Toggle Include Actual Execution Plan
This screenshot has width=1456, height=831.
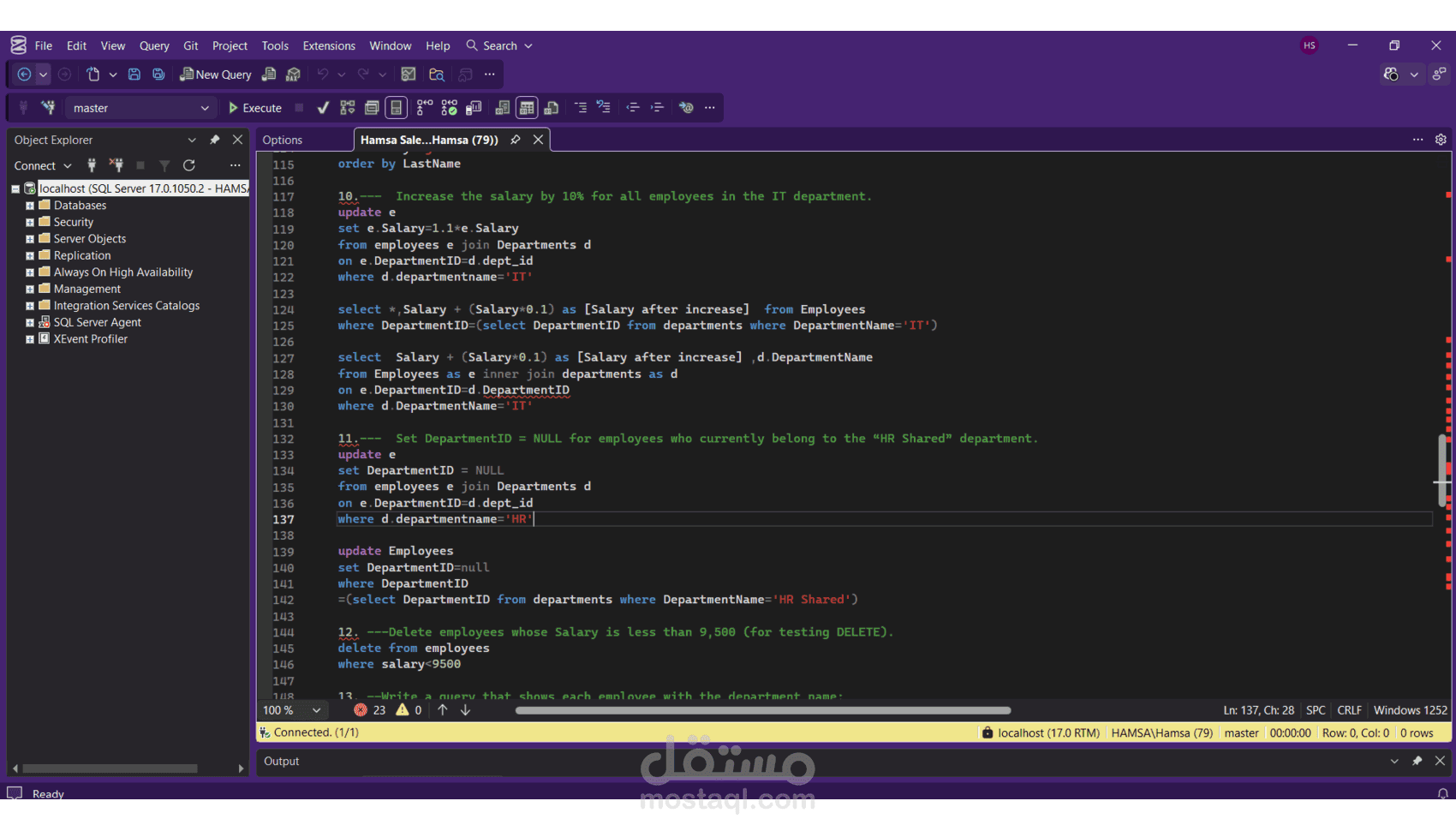(425, 108)
